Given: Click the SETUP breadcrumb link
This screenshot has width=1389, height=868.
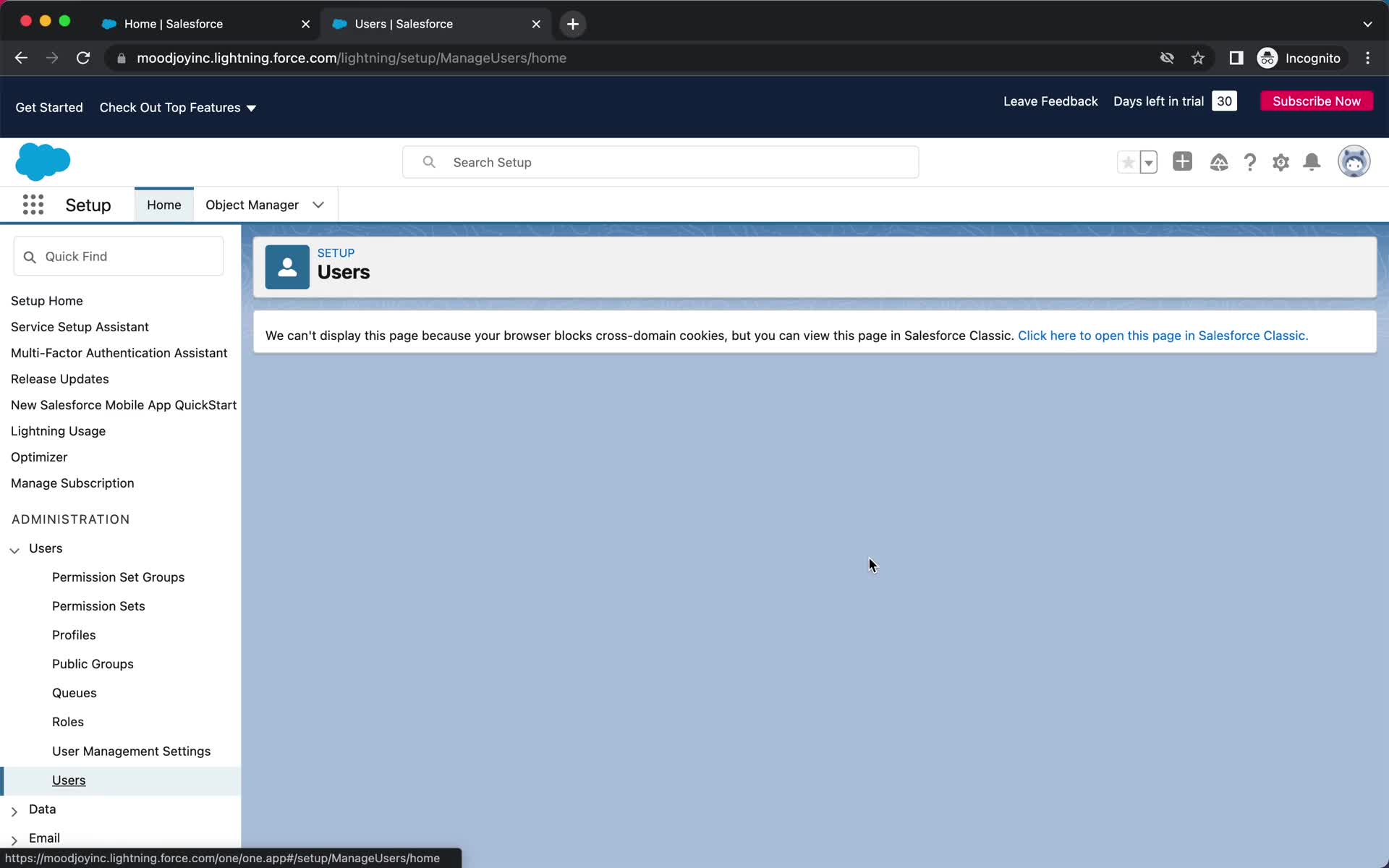Looking at the screenshot, I should tap(336, 253).
